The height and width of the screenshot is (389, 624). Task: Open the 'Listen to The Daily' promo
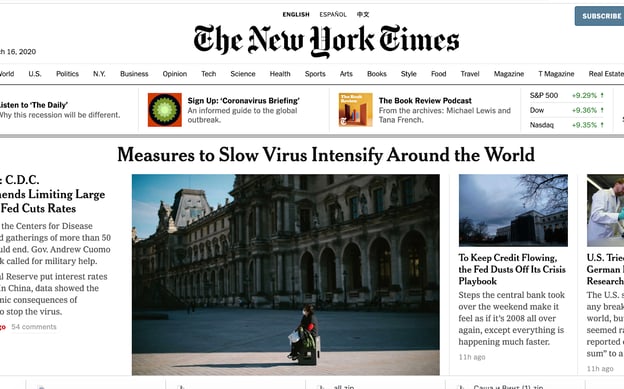click(60, 110)
